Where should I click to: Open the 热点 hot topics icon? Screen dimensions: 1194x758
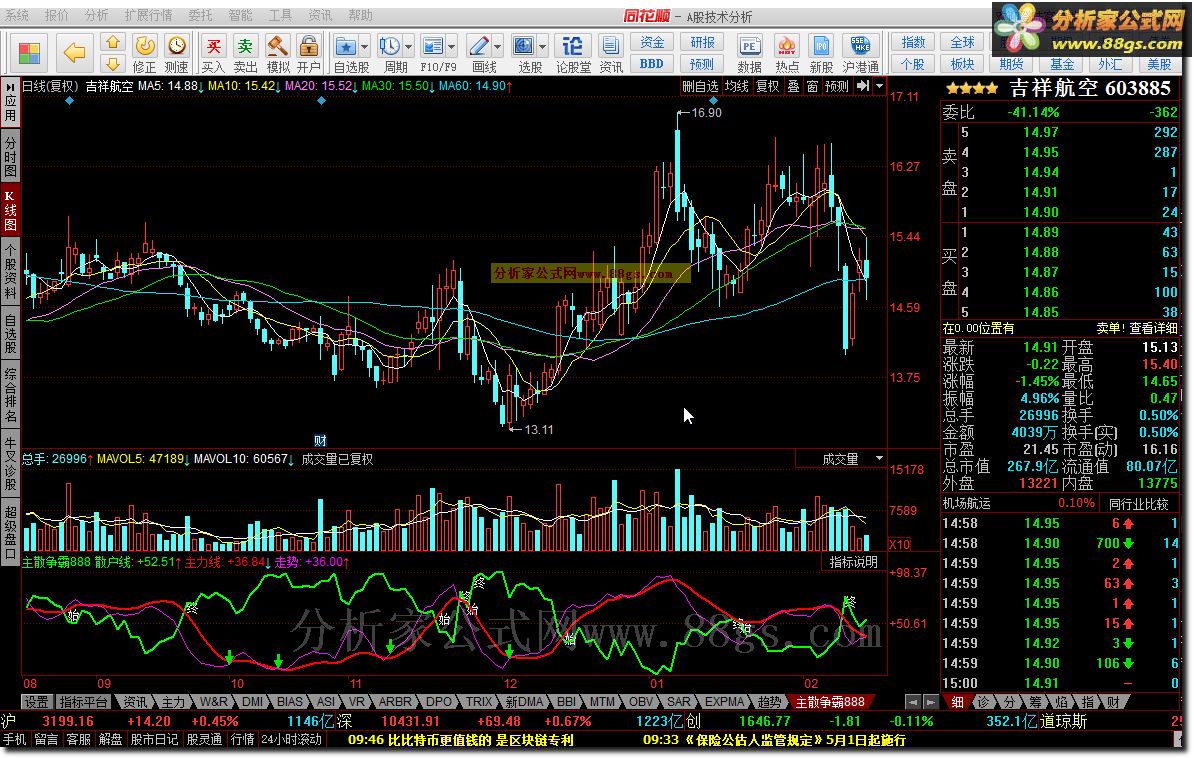coord(787,54)
